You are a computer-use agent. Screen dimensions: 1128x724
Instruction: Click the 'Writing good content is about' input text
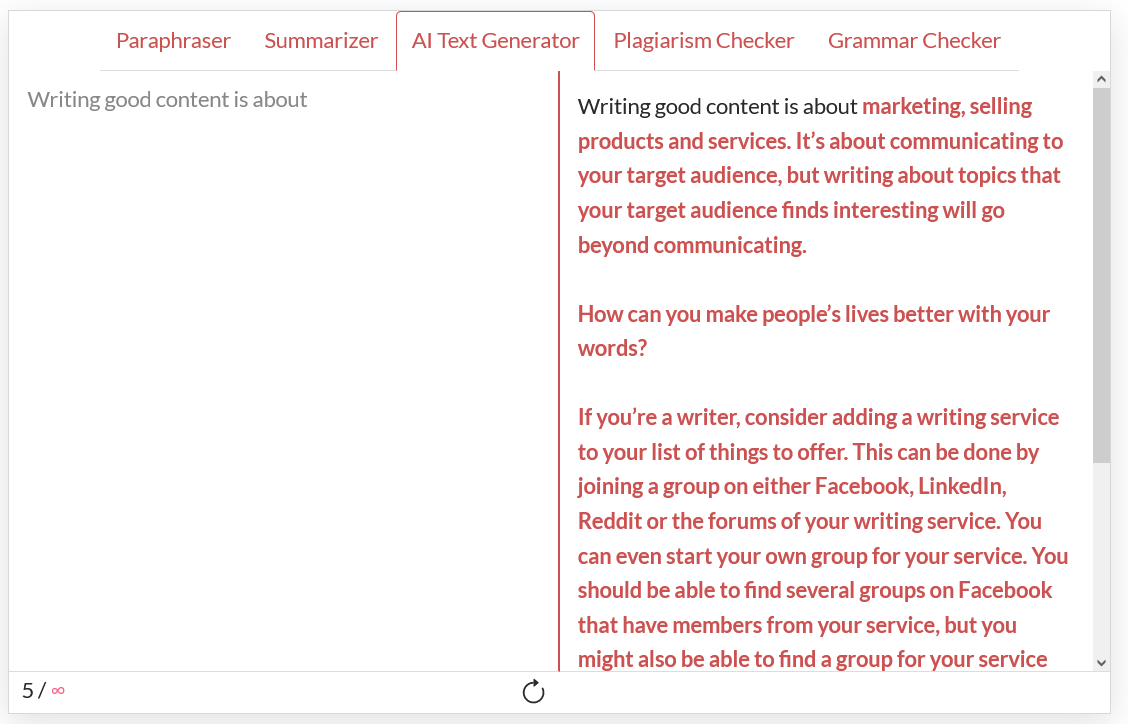pyautogui.click(x=168, y=99)
